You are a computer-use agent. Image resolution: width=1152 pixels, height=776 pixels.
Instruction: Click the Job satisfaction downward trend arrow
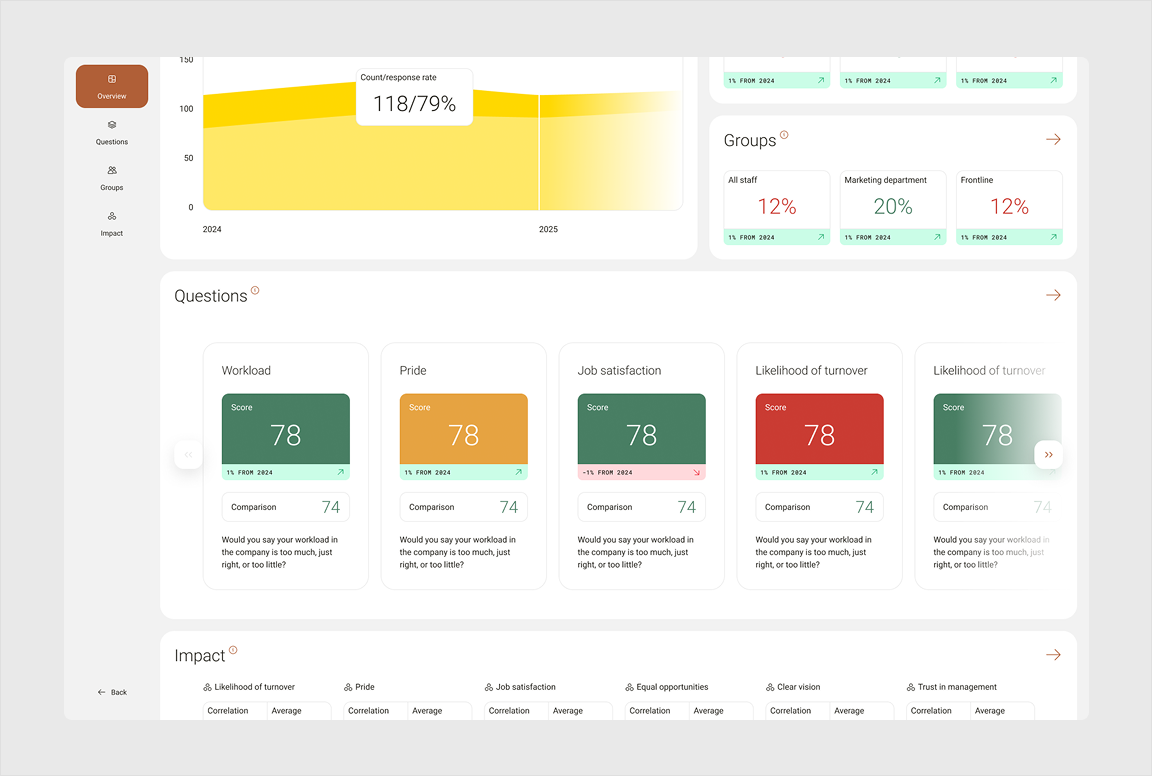click(x=696, y=473)
